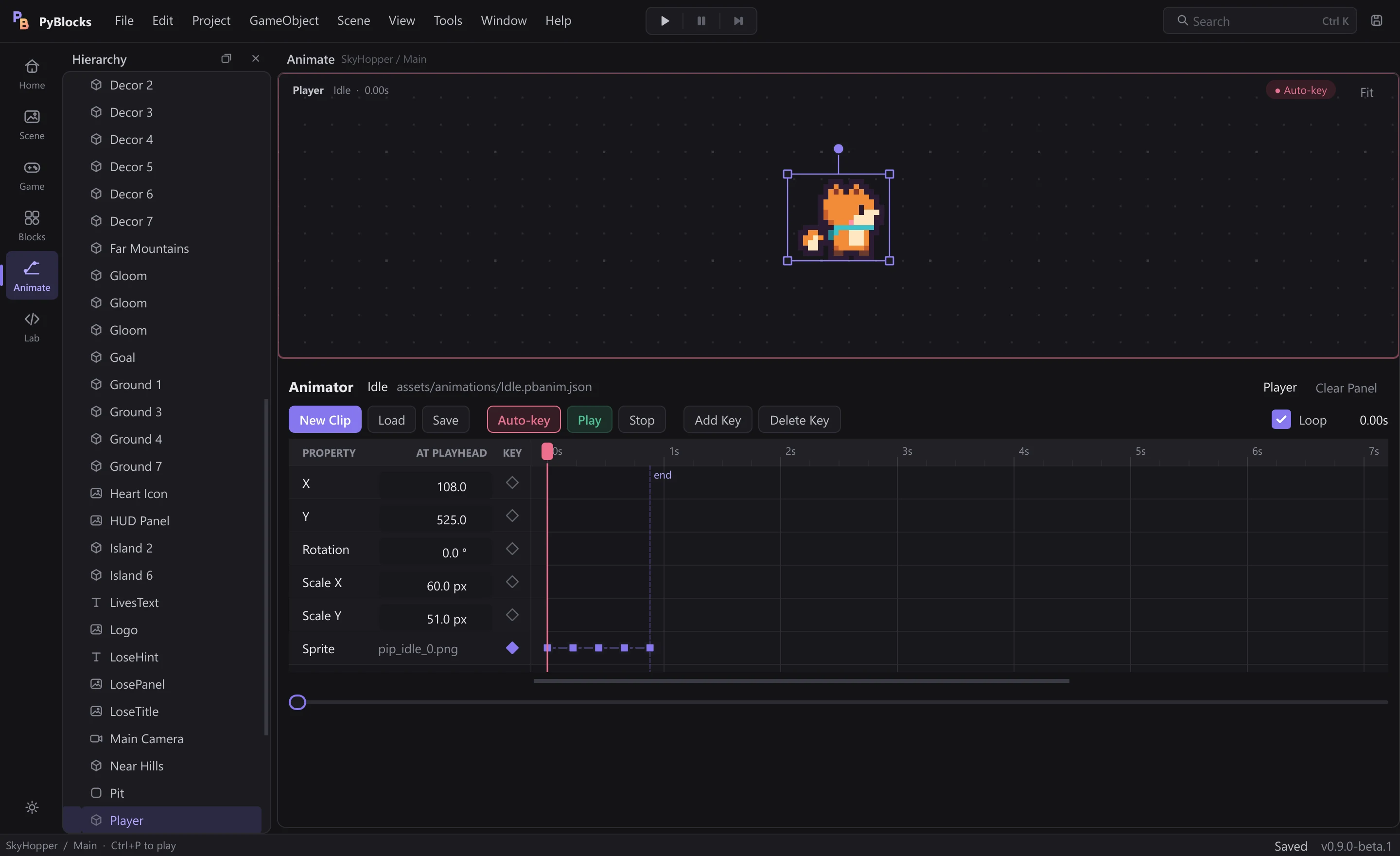Click the Search field

coord(1260,21)
